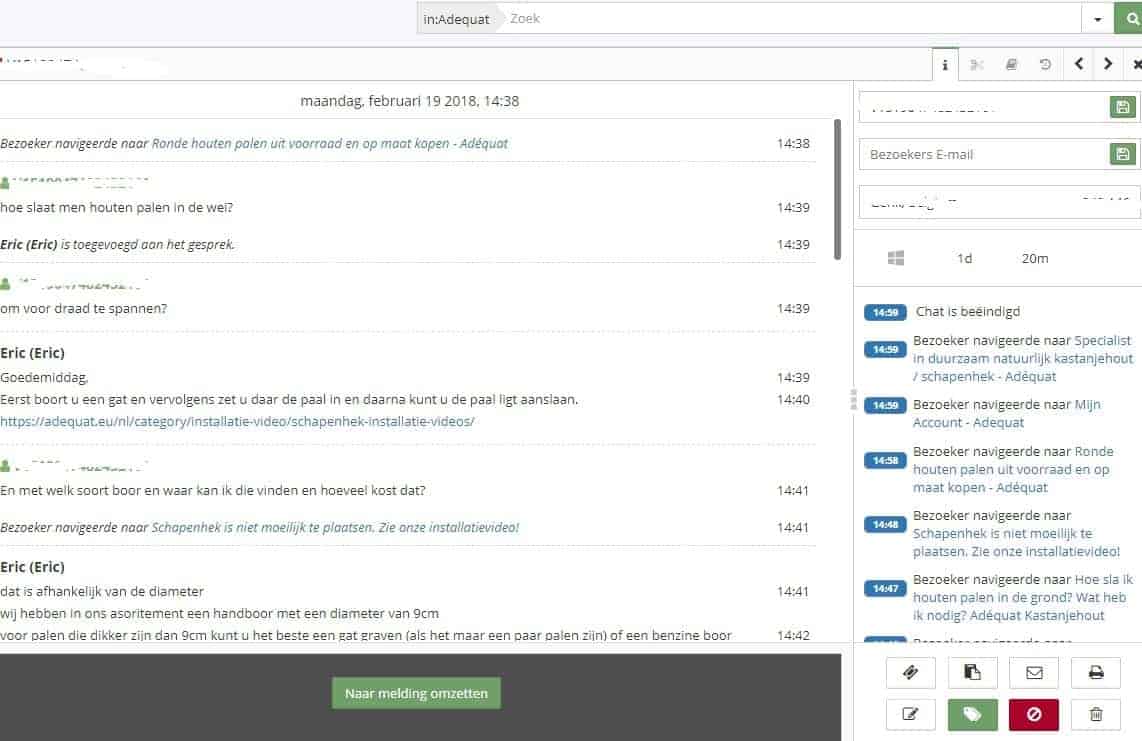Click the 'En met welk soort boor' message
Image resolution: width=1142 pixels, height=741 pixels.
213,490
